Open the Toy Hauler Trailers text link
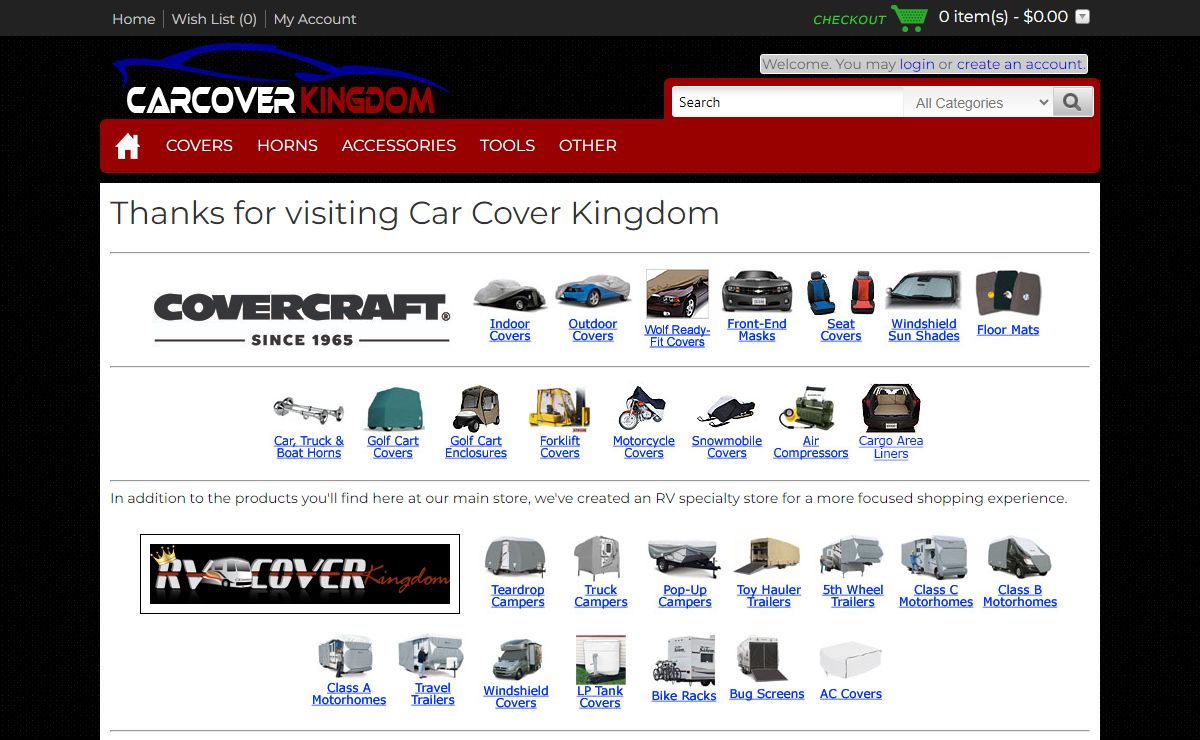Screen dimensions: 1200x740 [x=769, y=596]
